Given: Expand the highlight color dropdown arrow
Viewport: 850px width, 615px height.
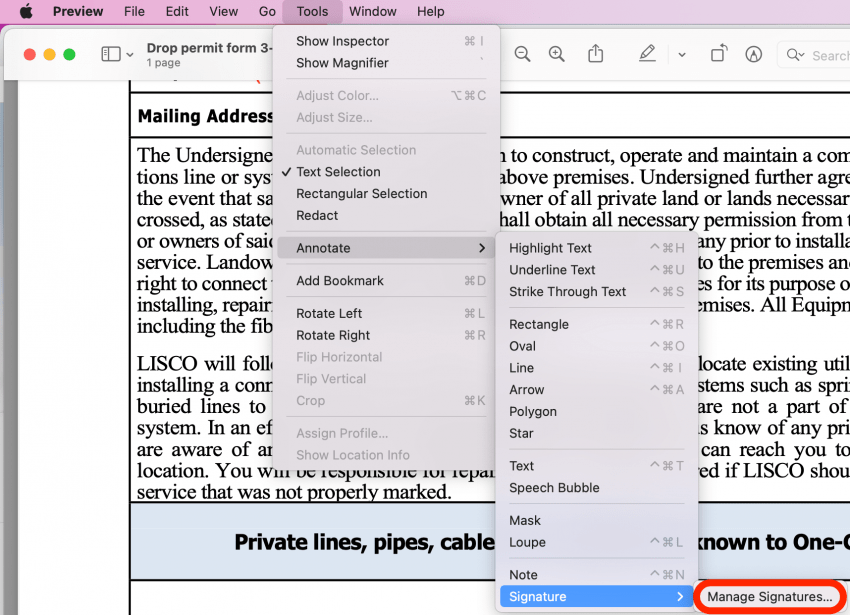Looking at the screenshot, I should pyautogui.click(x=681, y=55).
